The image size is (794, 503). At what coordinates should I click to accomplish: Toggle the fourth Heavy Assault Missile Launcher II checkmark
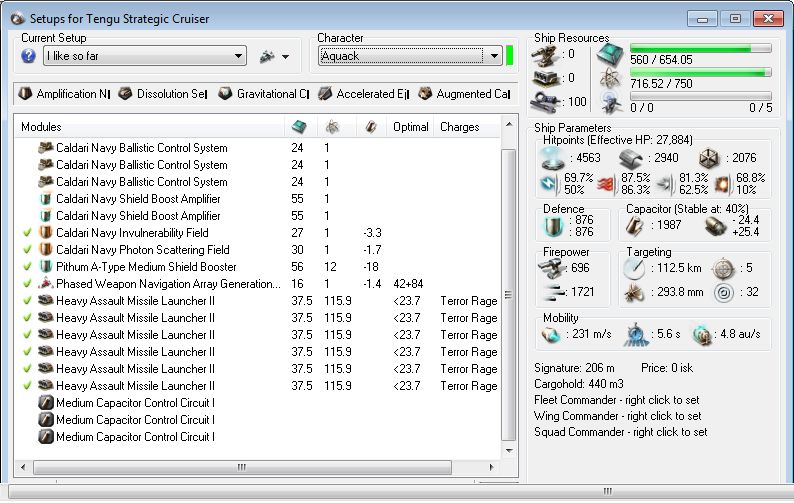27,352
